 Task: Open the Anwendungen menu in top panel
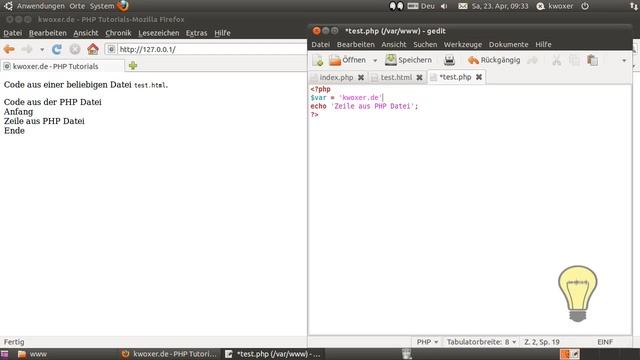(x=40, y=6)
